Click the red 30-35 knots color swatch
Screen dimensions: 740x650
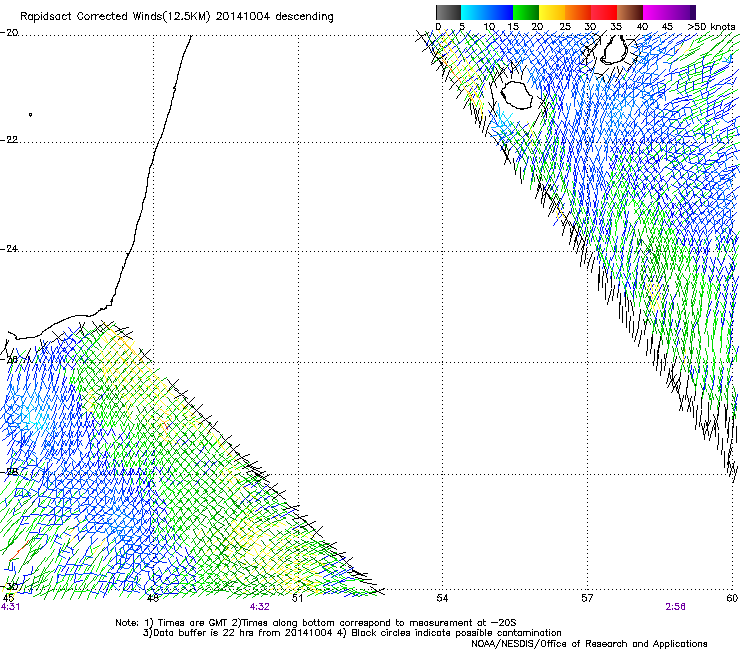(x=604, y=12)
